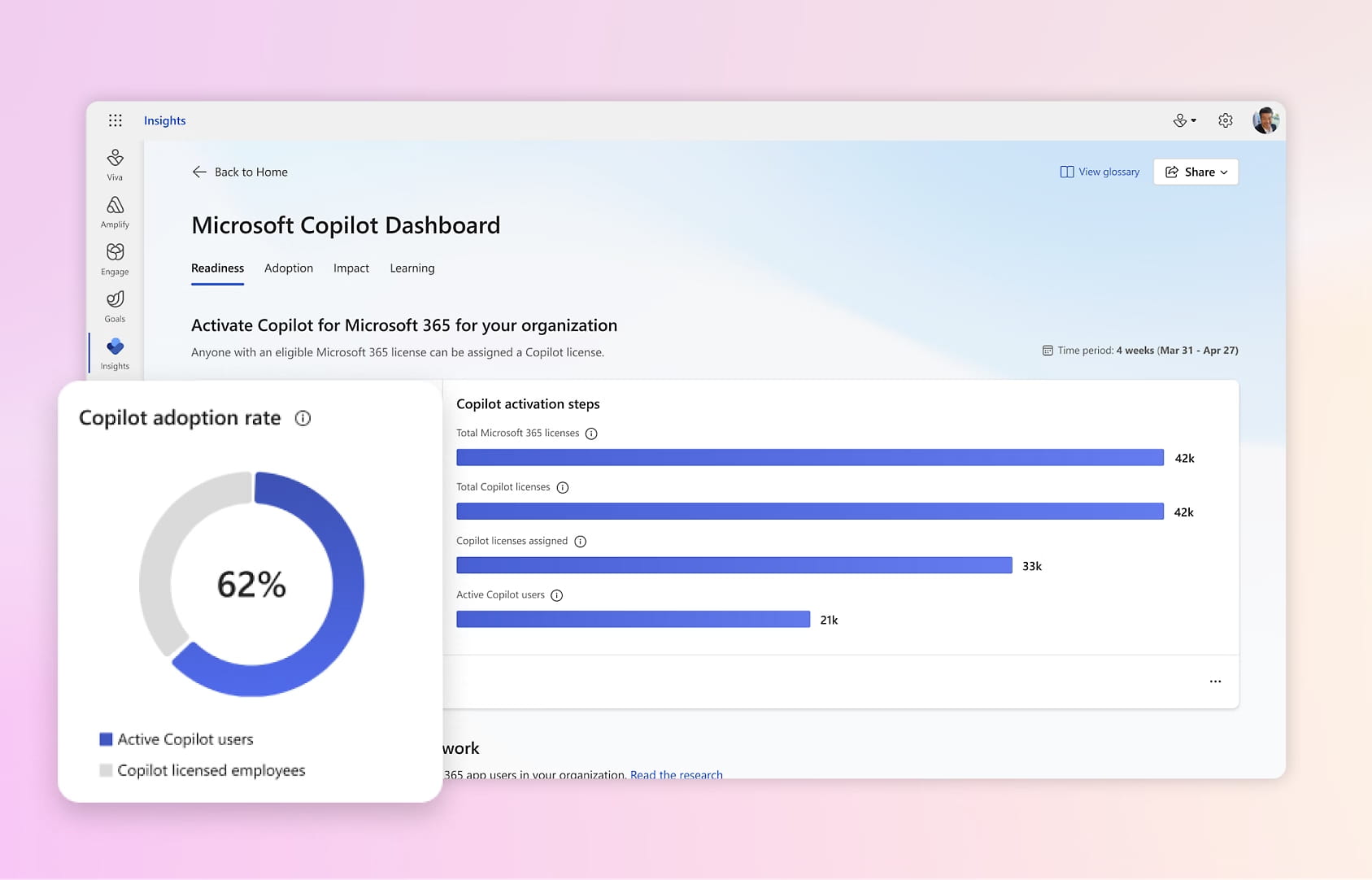The image size is (1372, 880).
Task: Click info icon beside Copilot adoption rate
Action: pos(303,418)
